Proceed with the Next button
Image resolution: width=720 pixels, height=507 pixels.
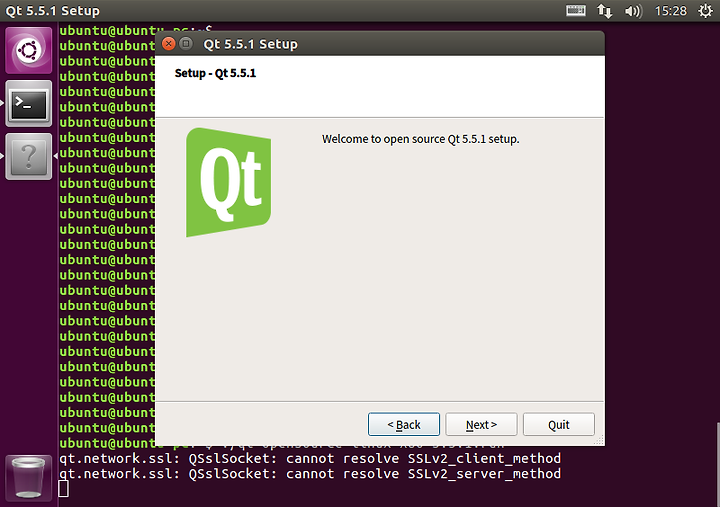point(481,424)
